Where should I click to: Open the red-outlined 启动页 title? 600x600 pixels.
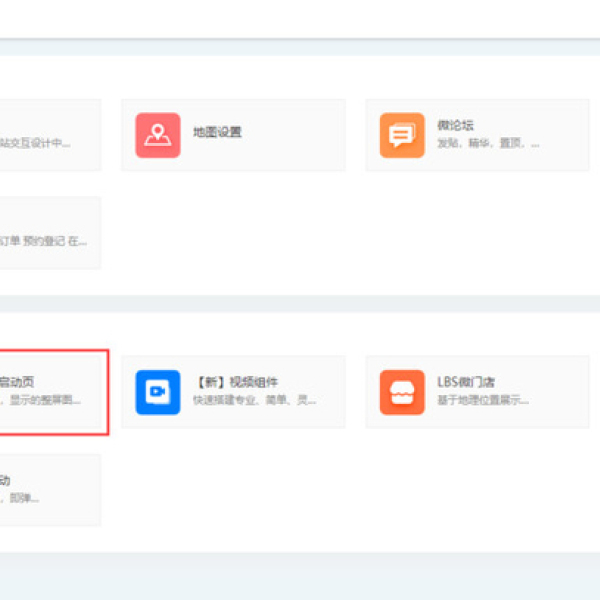(x=20, y=382)
